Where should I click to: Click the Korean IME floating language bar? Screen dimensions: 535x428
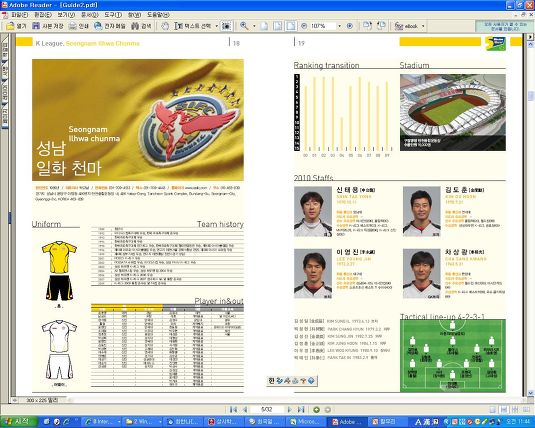[x=292, y=381]
